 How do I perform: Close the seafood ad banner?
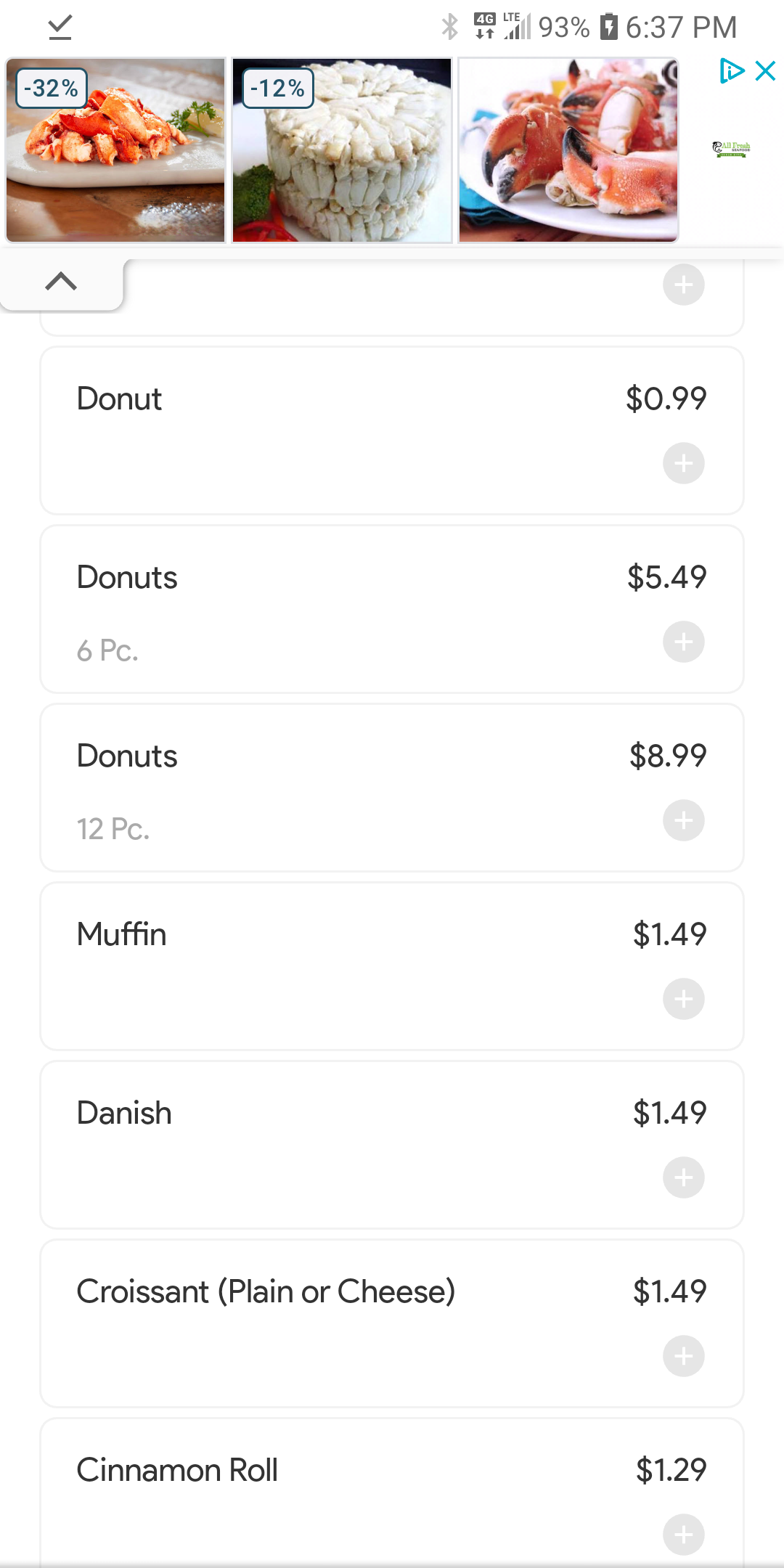766,71
